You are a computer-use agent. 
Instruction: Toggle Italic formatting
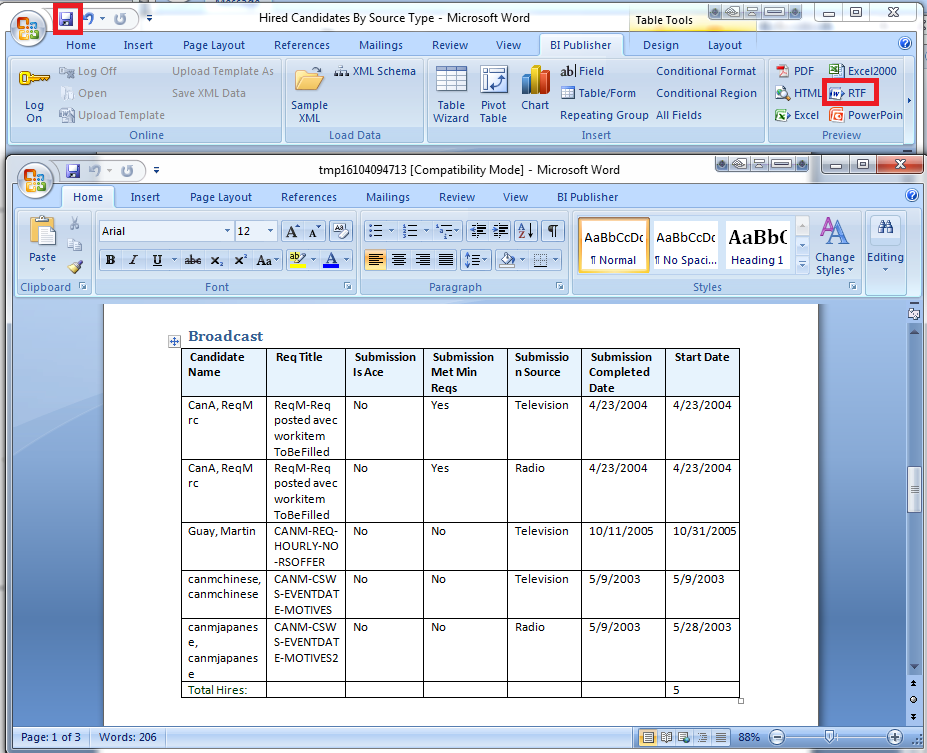[x=134, y=260]
